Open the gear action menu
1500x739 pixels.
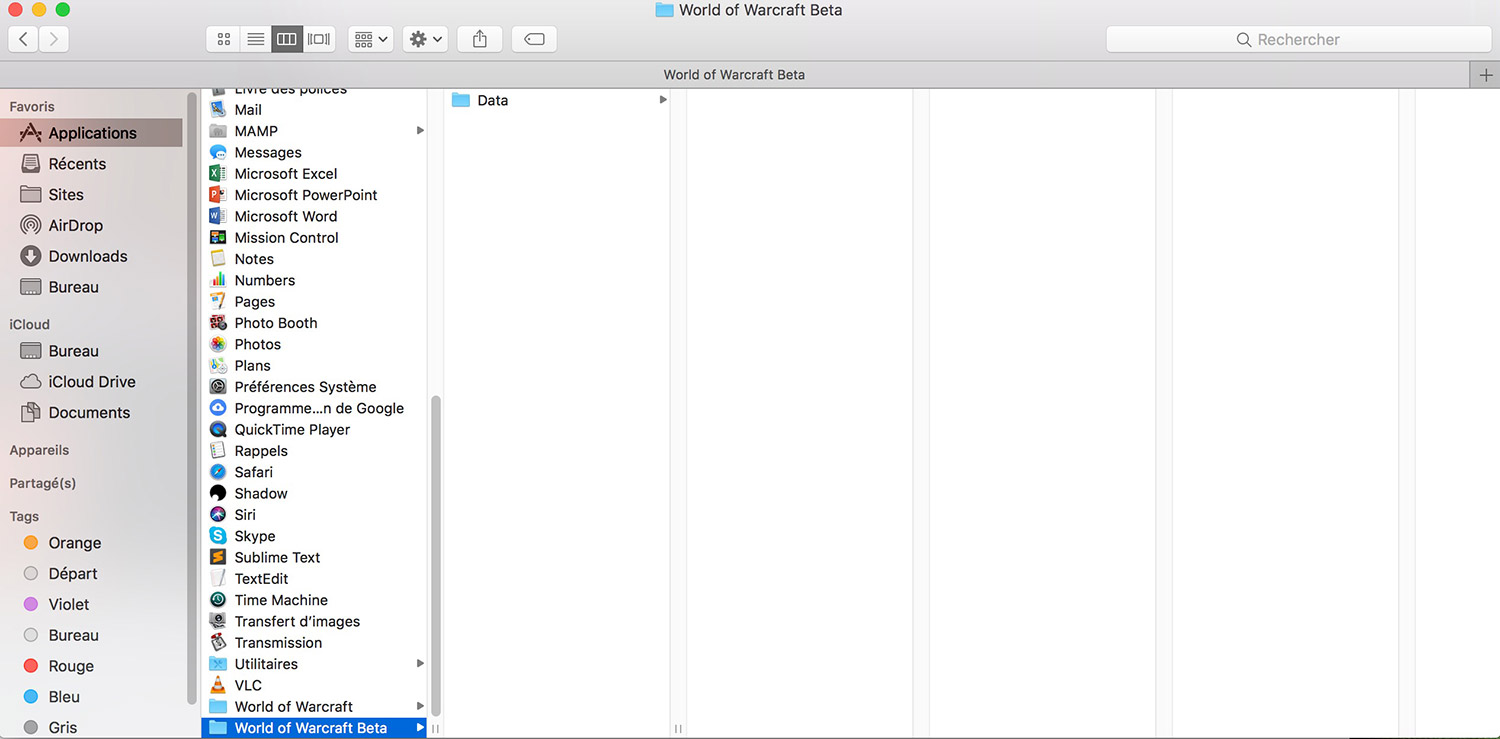(x=425, y=39)
